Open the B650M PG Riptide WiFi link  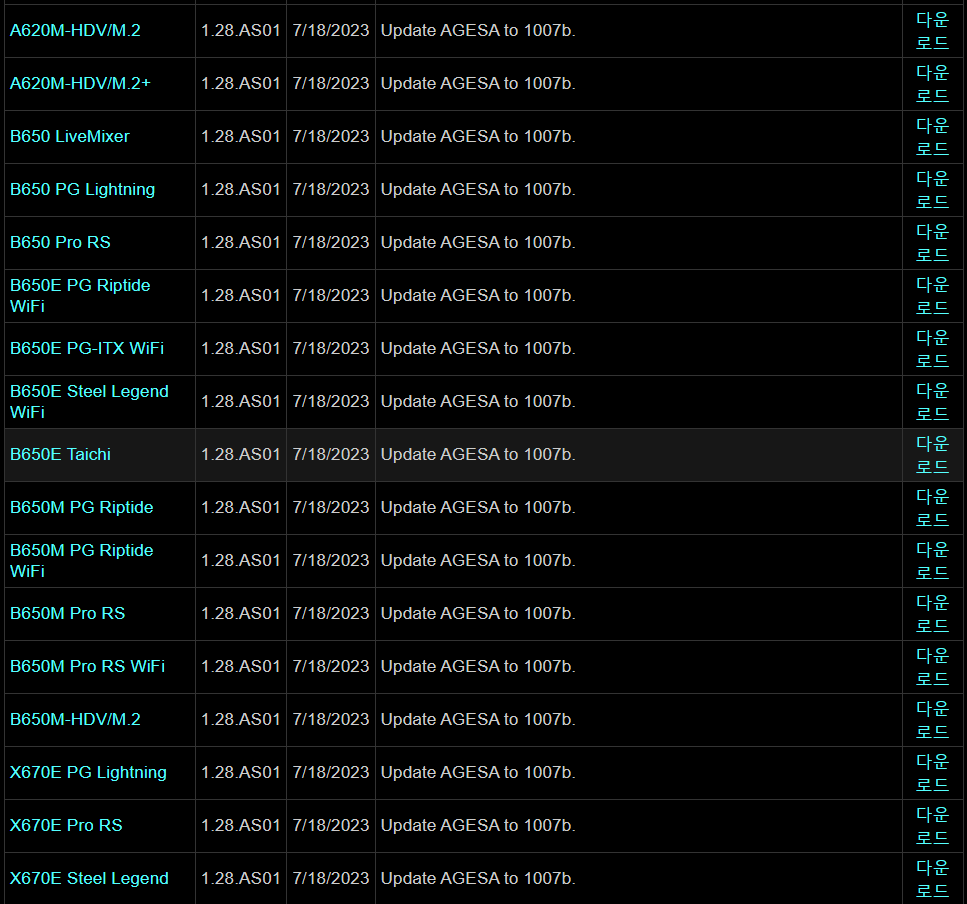[x=81, y=561]
